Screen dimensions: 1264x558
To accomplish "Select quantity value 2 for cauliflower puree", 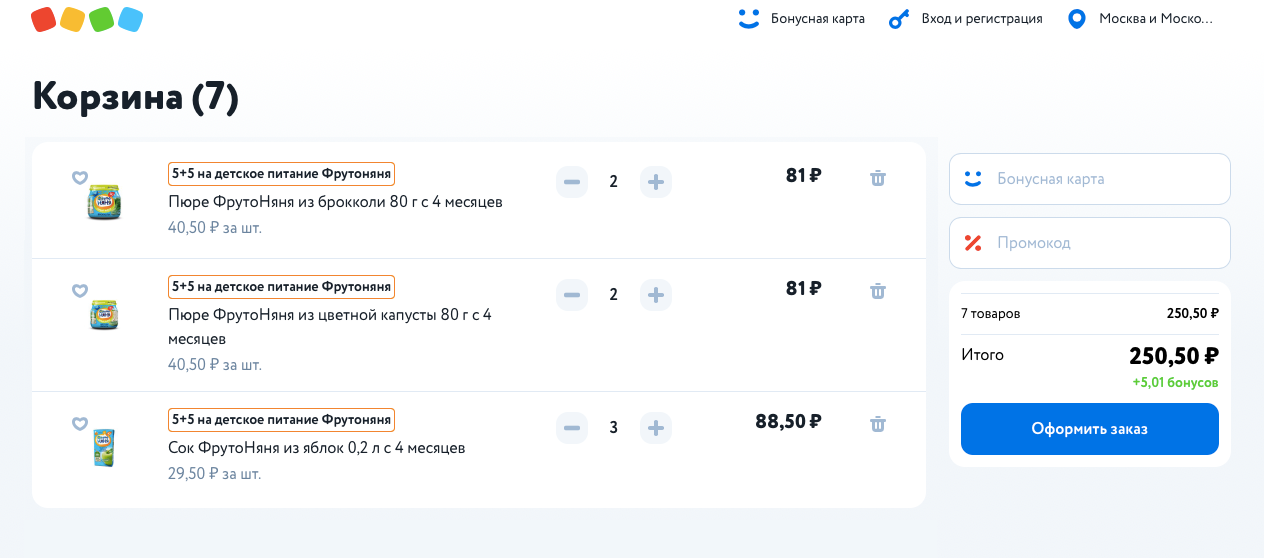I will click(614, 295).
